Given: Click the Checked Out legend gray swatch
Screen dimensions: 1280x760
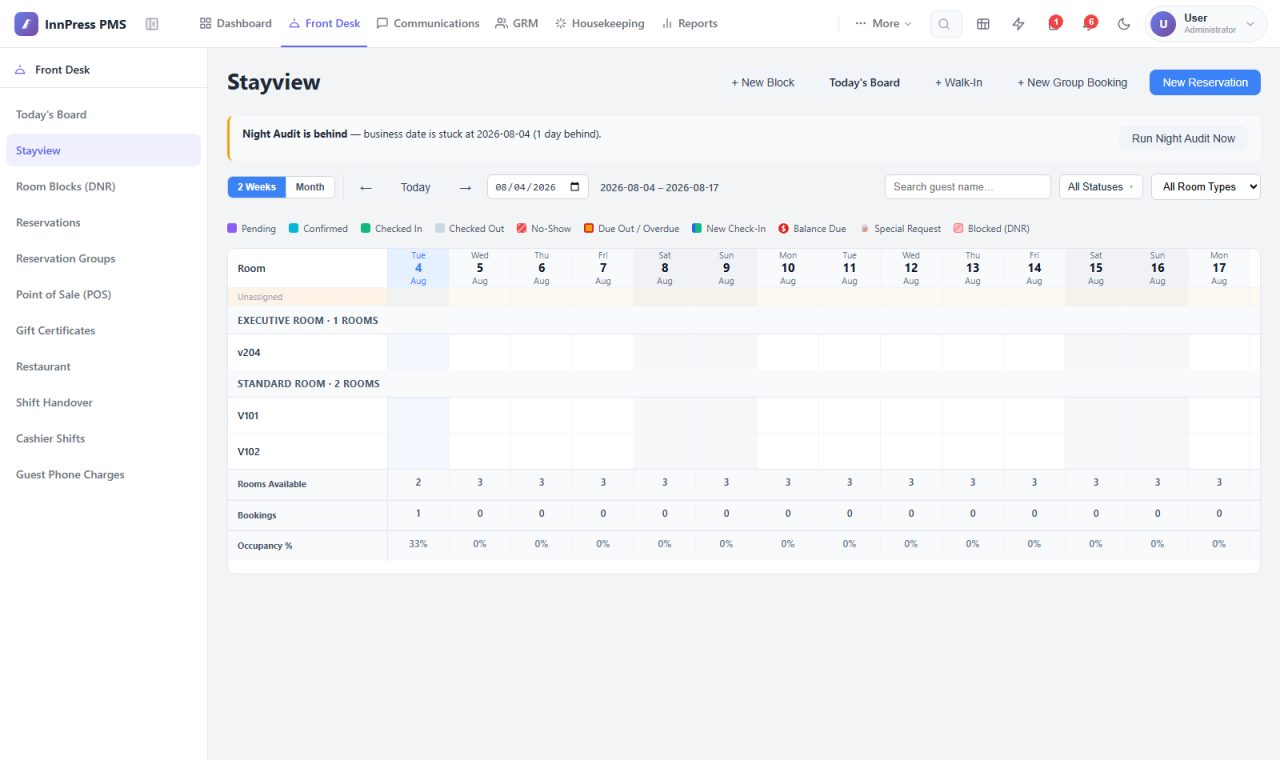Looking at the screenshot, I should pyautogui.click(x=440, y=229).
